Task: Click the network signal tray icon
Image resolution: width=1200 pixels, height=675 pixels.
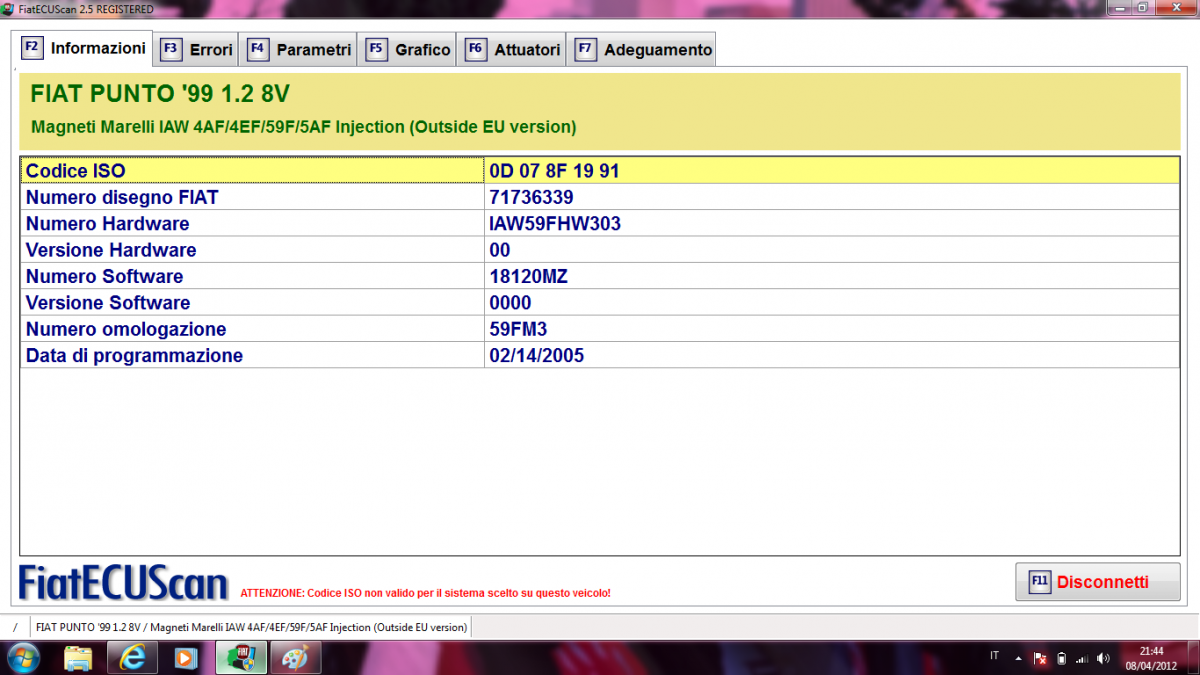Action: [1082, 659]
